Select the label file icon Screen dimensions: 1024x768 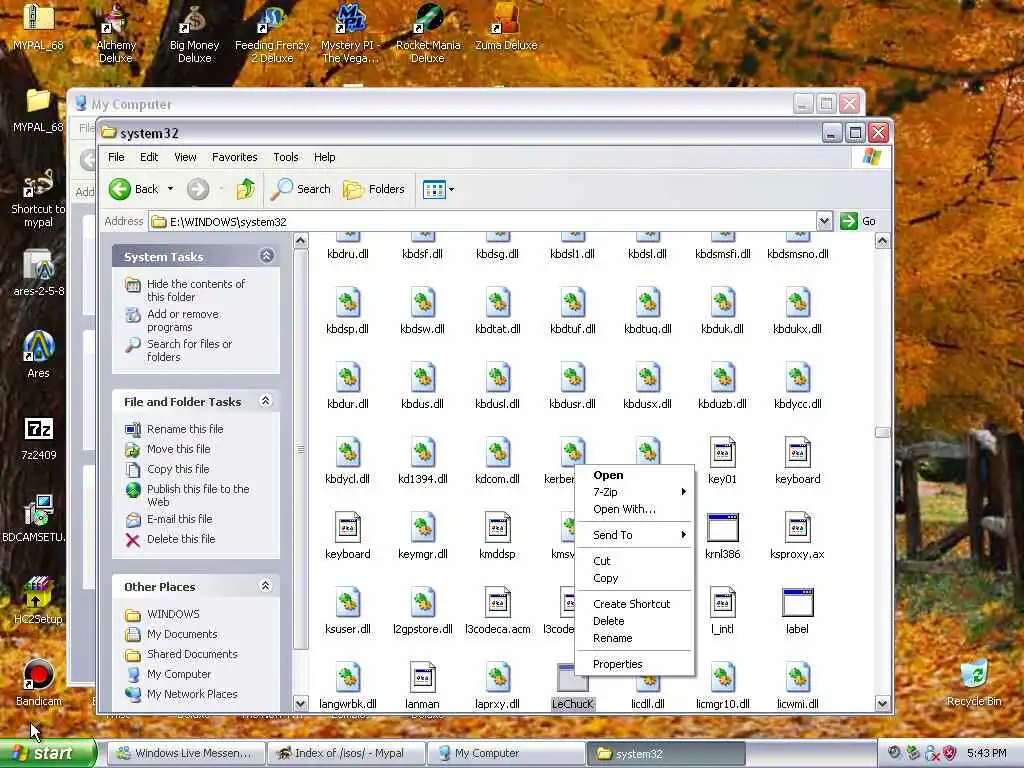(797, 603)
